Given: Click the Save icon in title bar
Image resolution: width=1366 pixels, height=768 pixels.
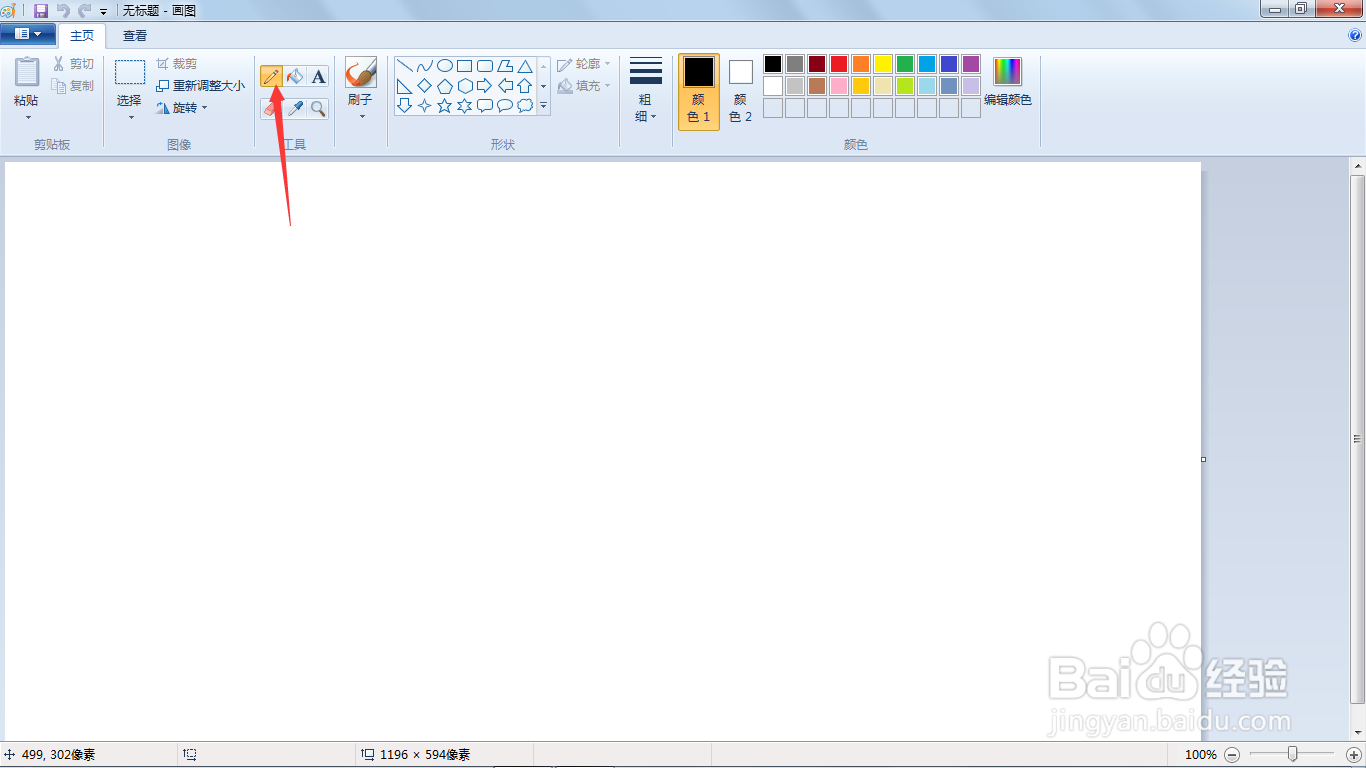Looking at the screenshot, I should 41,10.
